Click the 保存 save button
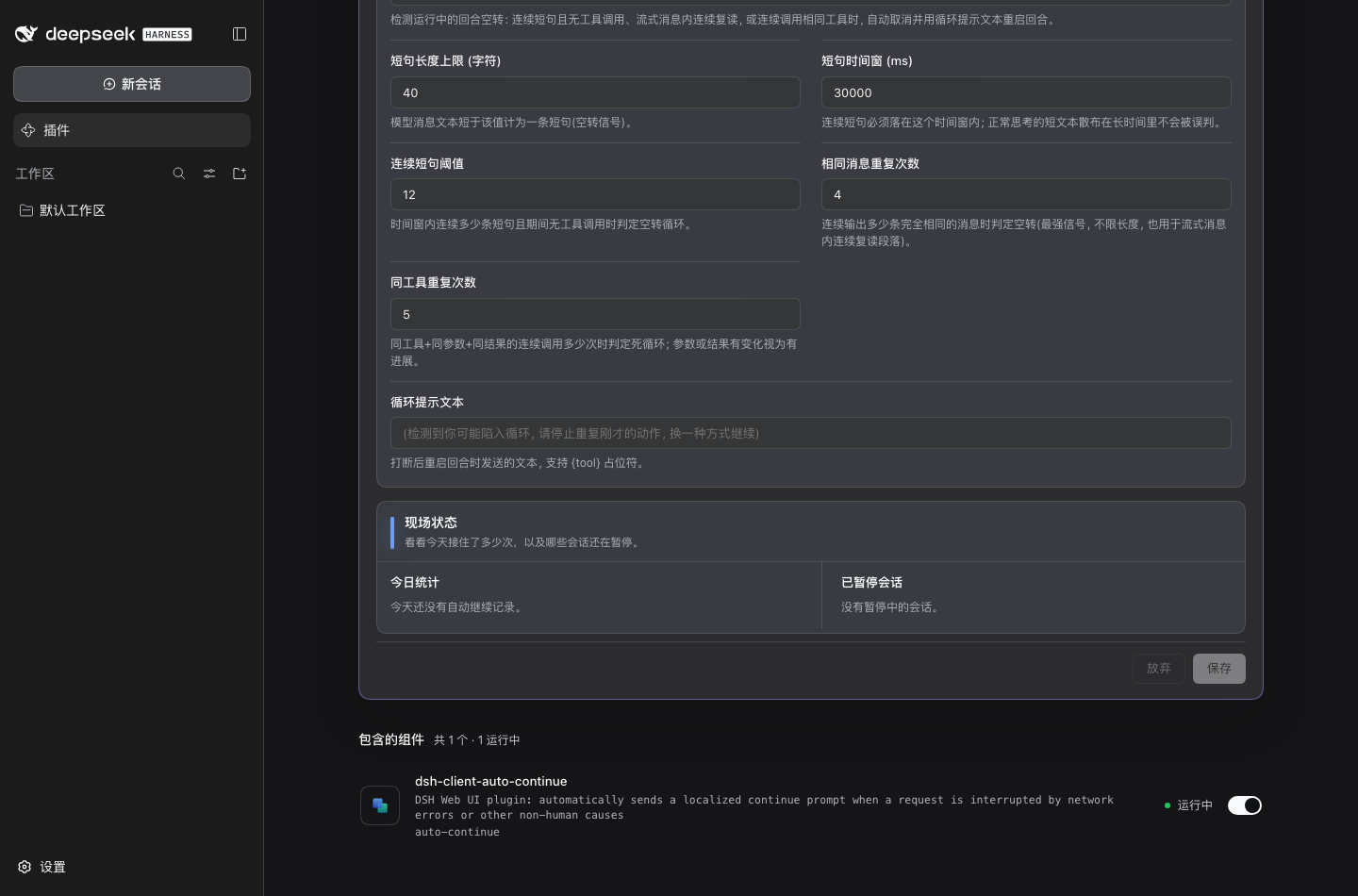The height and width of the screenshot is (896, 1358). 1219,669
